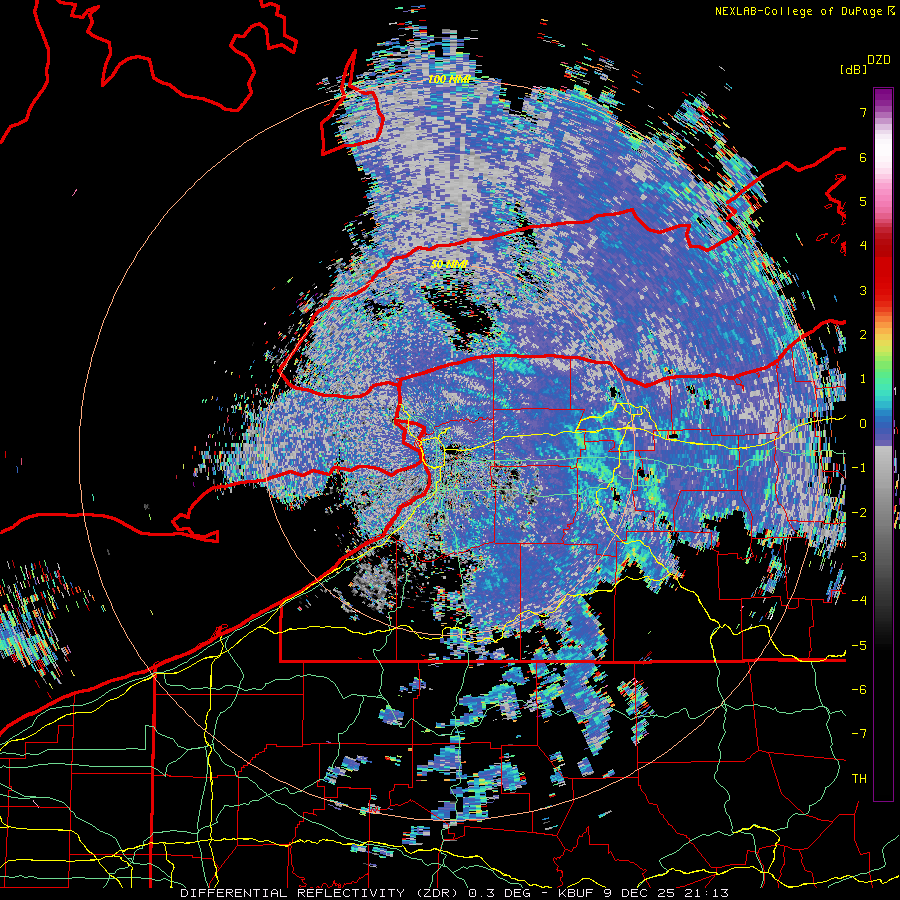900x900 pixels.
Task: Click the 4 dB scale label
Action: coord(863,246)
